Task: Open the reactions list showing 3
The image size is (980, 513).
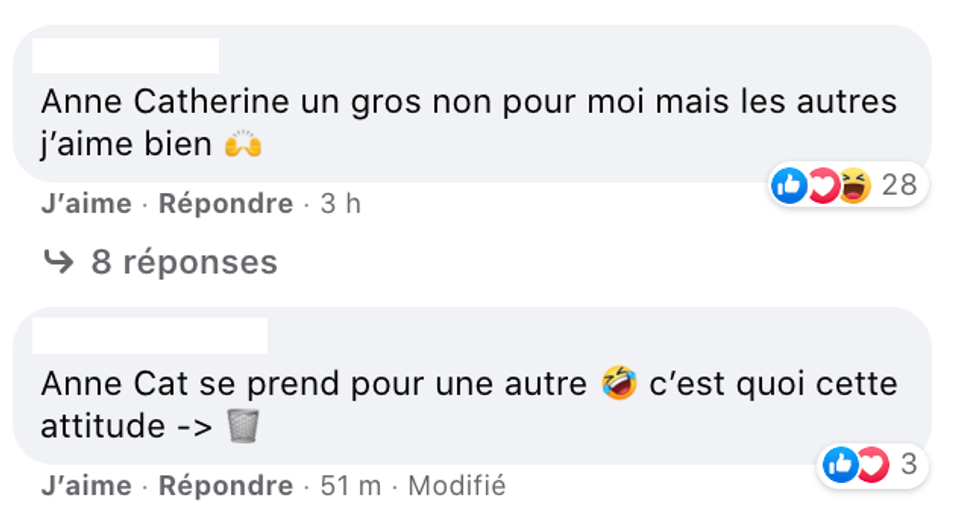Action: (908, 465)
